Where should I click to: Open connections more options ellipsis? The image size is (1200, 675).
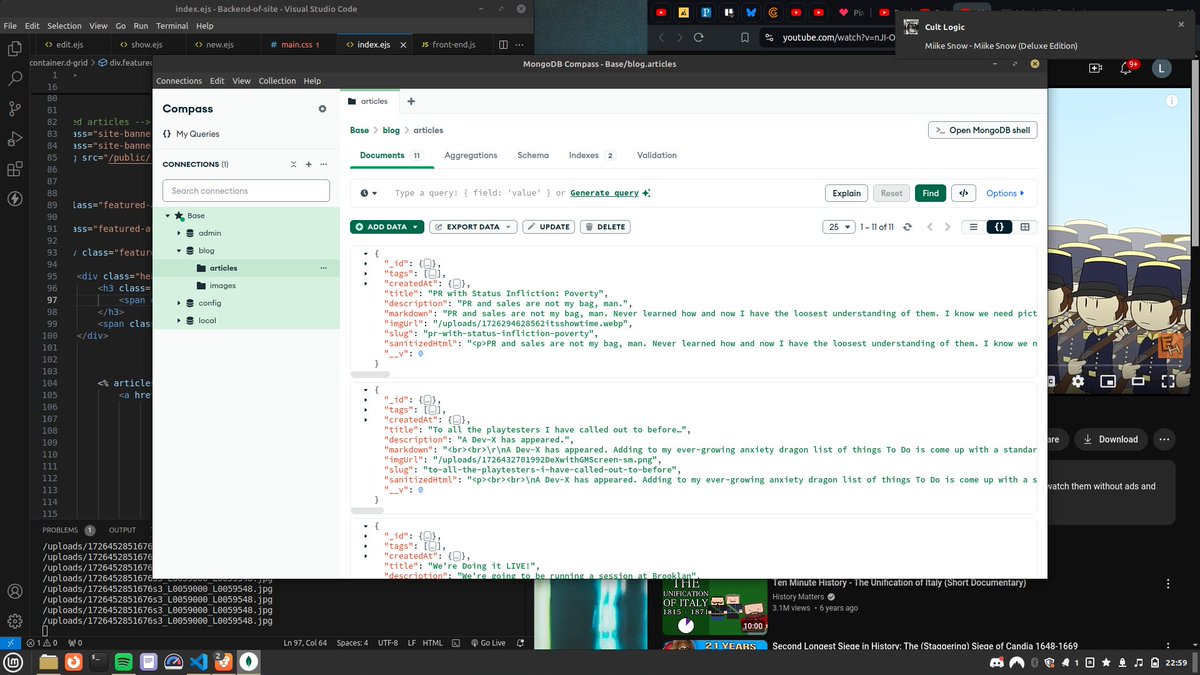tap(324, 164)
